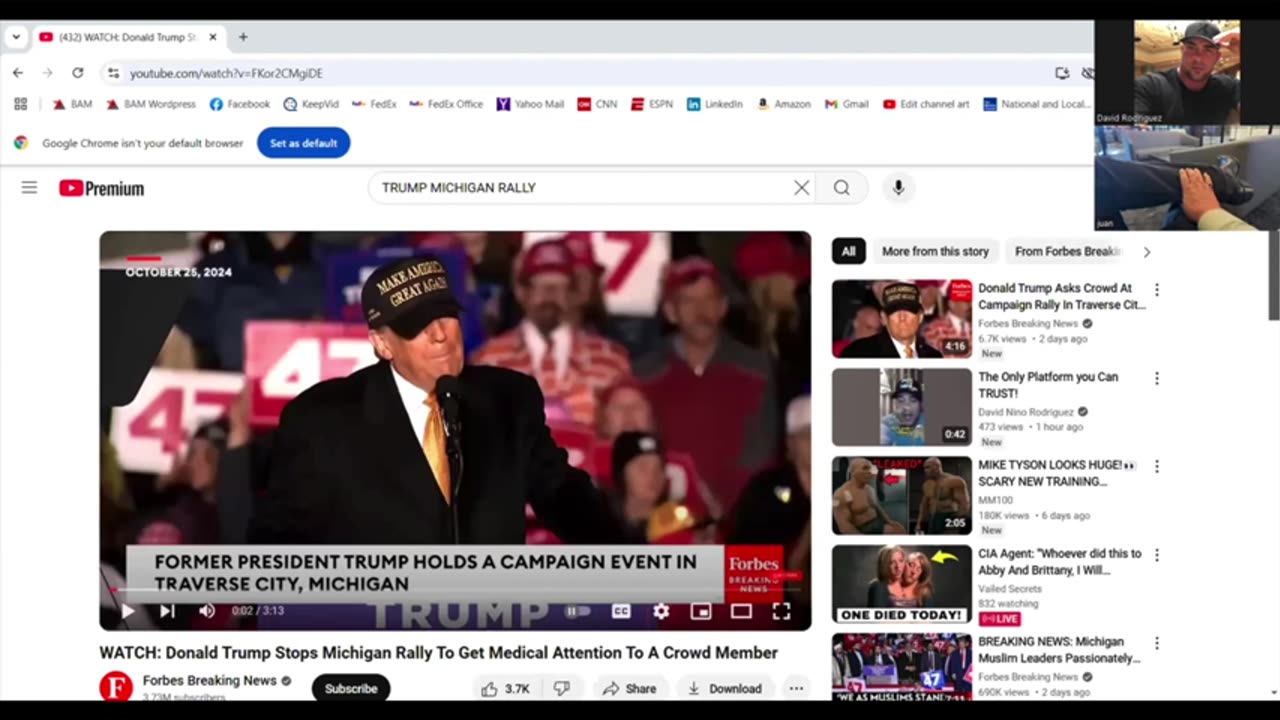
Task: Open the ESPN bookmark
Action: coord(651,104)
